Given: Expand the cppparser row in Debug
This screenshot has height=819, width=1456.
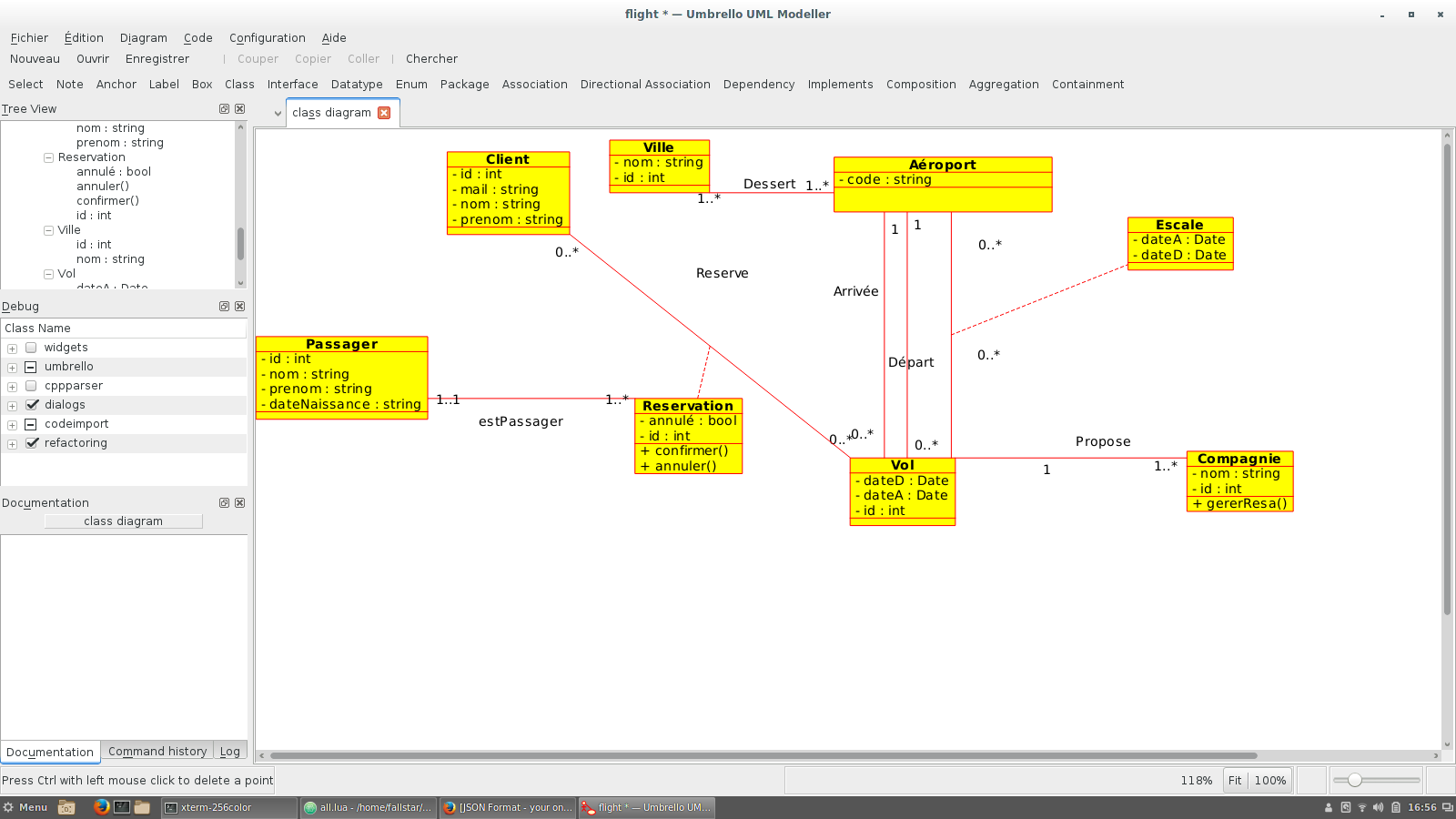Looking at the screenshot, I should (12, 387).
